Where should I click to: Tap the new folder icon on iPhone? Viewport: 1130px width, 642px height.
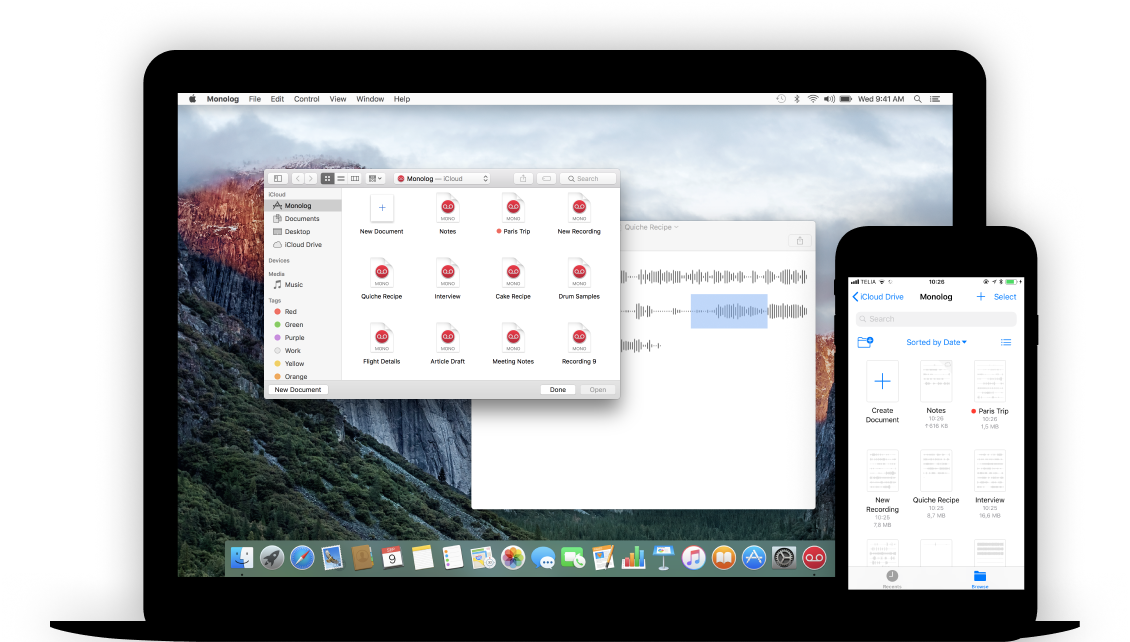click(x=865, y=342)
